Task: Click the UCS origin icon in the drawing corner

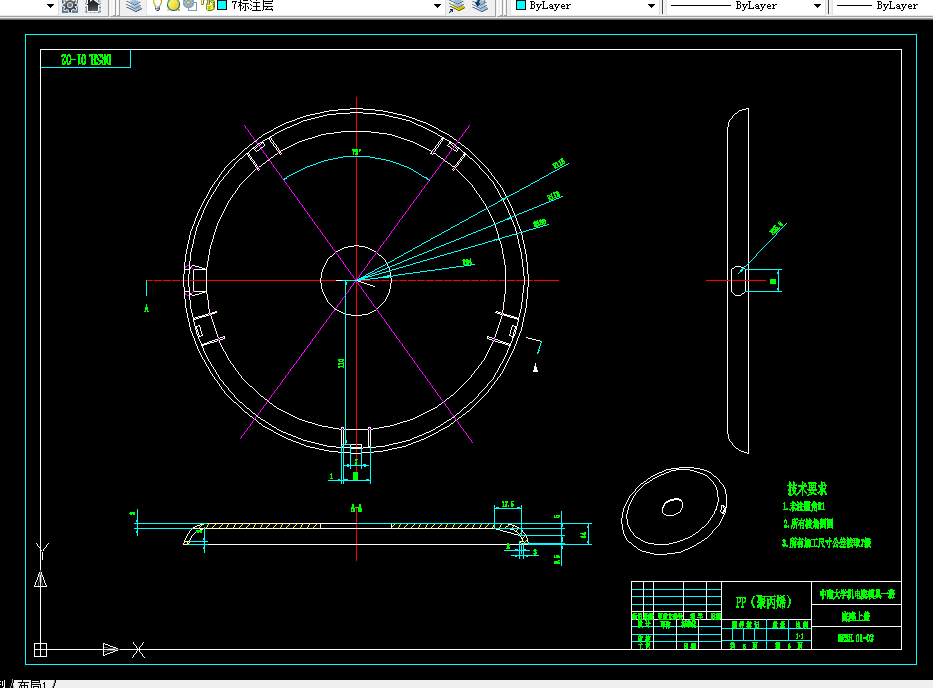Action: pyautogui.click(x=40, y=649)
